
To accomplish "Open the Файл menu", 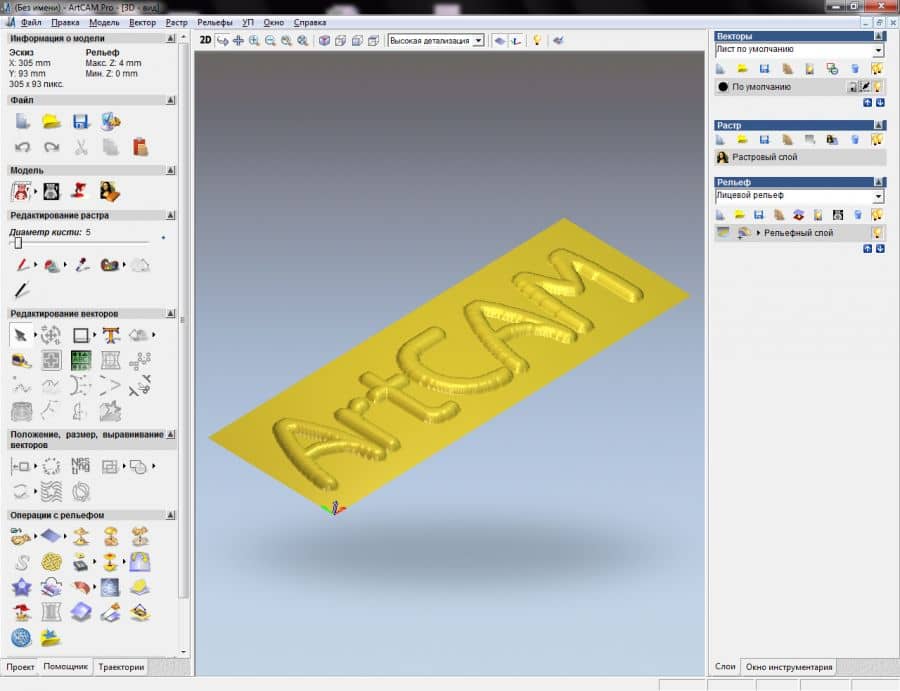I will coord(31,22).
